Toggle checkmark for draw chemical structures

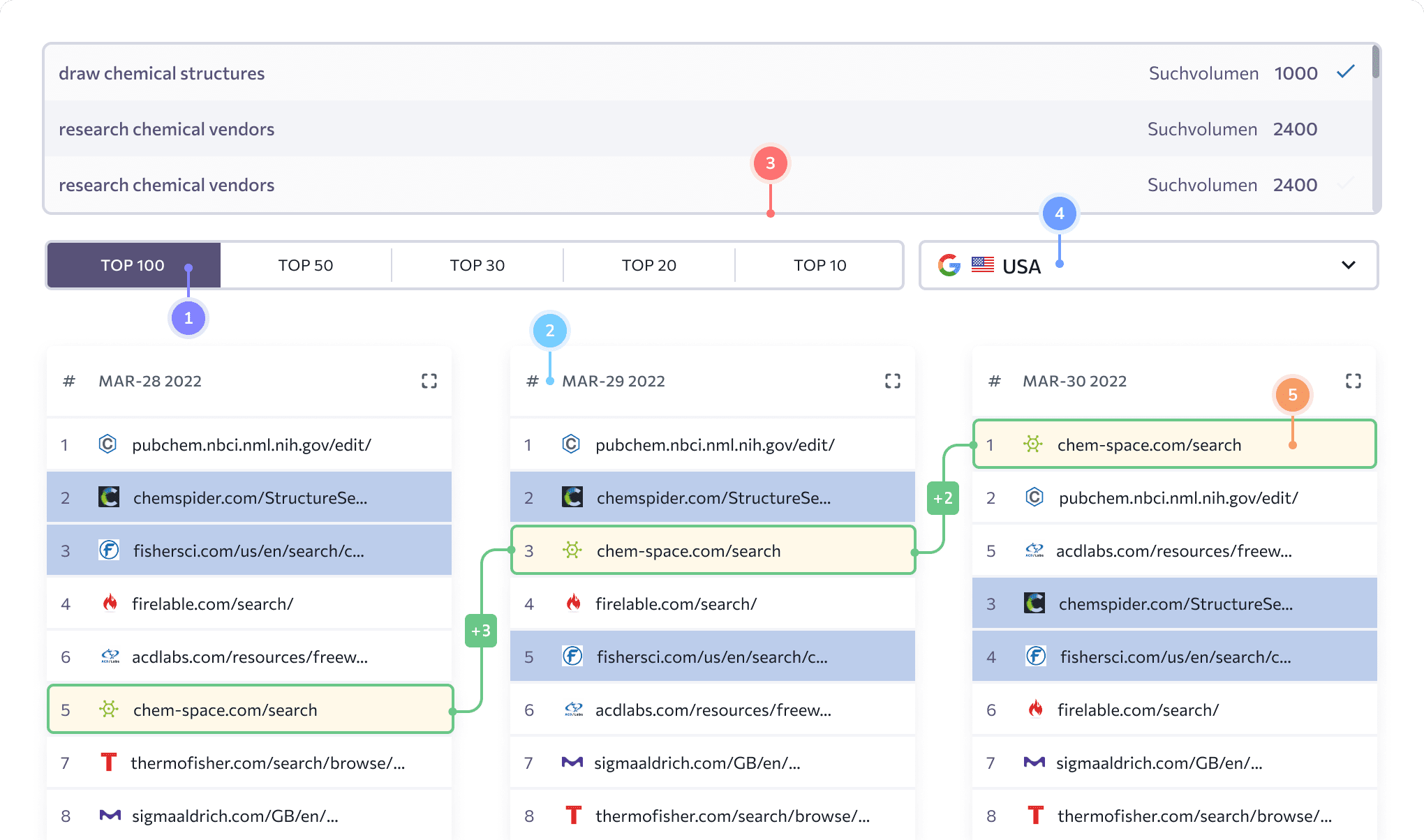(x=1346, y=72)
